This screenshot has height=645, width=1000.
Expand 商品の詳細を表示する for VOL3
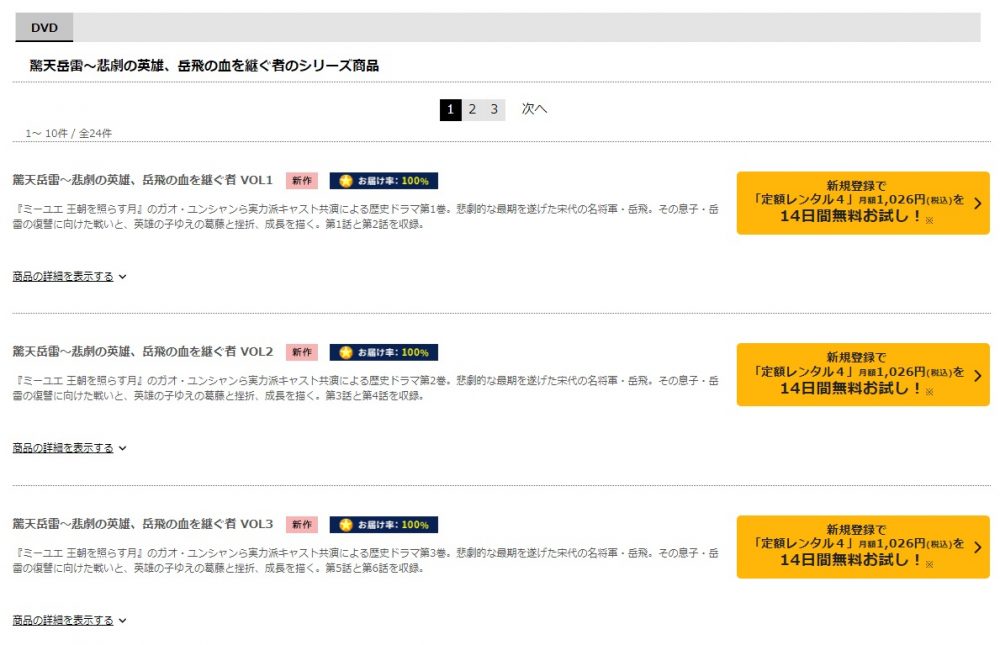point(70,620)
